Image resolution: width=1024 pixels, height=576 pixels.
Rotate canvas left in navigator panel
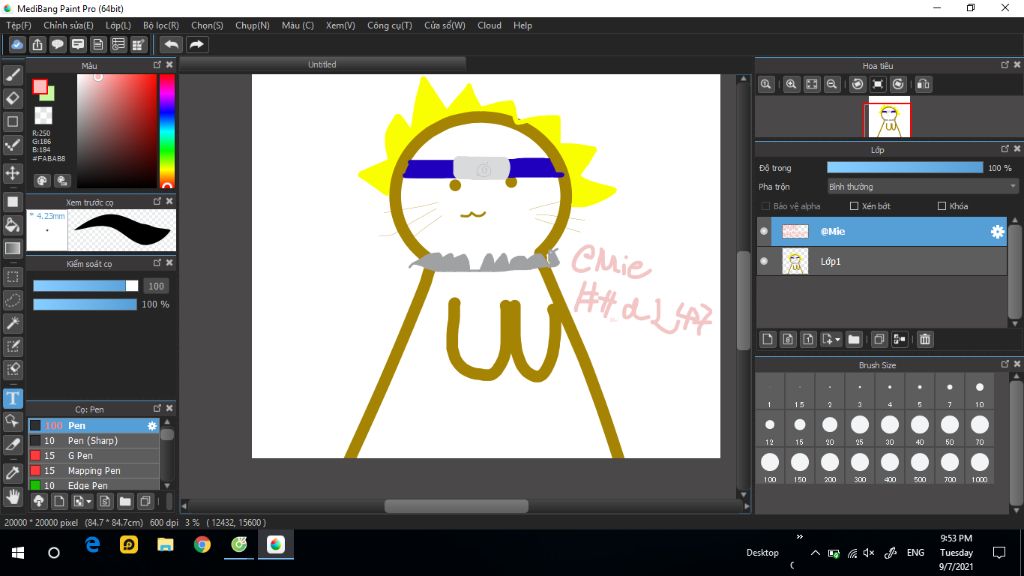coord(857,84)
